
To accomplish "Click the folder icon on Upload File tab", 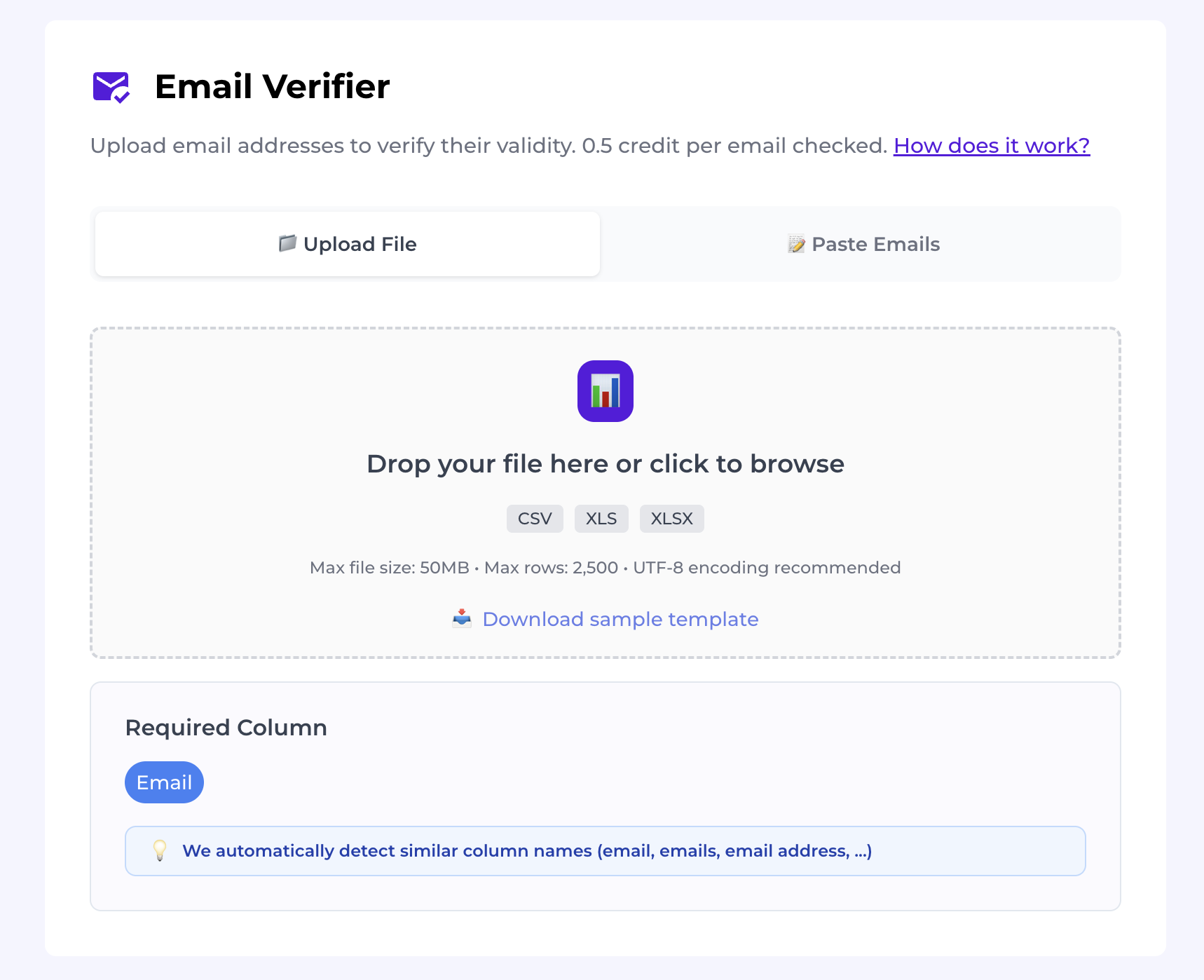I will click(286, 244).
